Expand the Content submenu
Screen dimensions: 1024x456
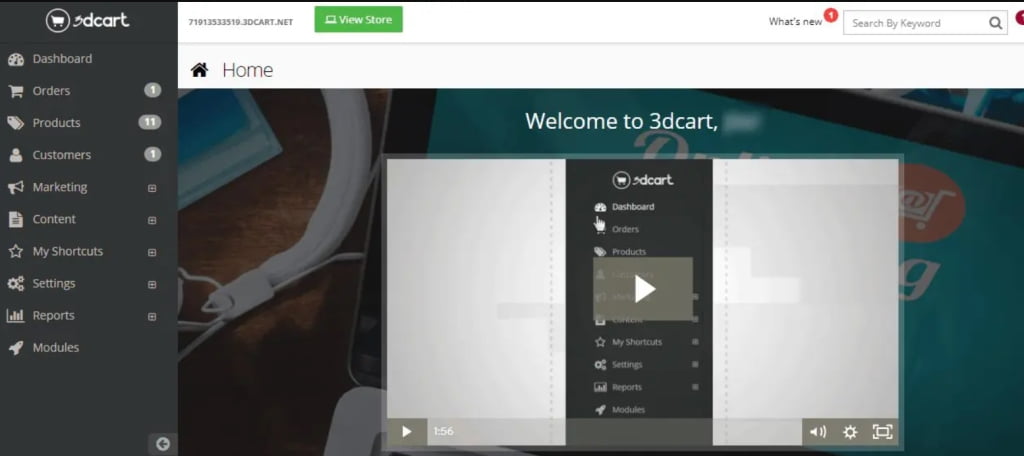coord(152,220)
